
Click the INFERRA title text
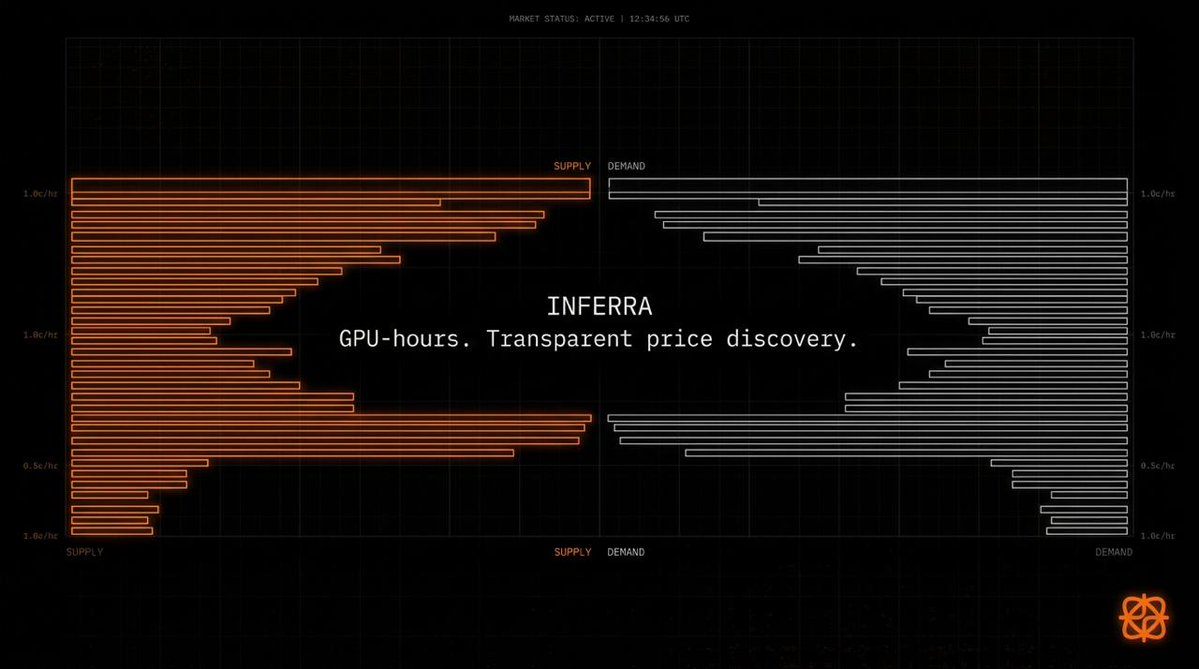[600, 306]
